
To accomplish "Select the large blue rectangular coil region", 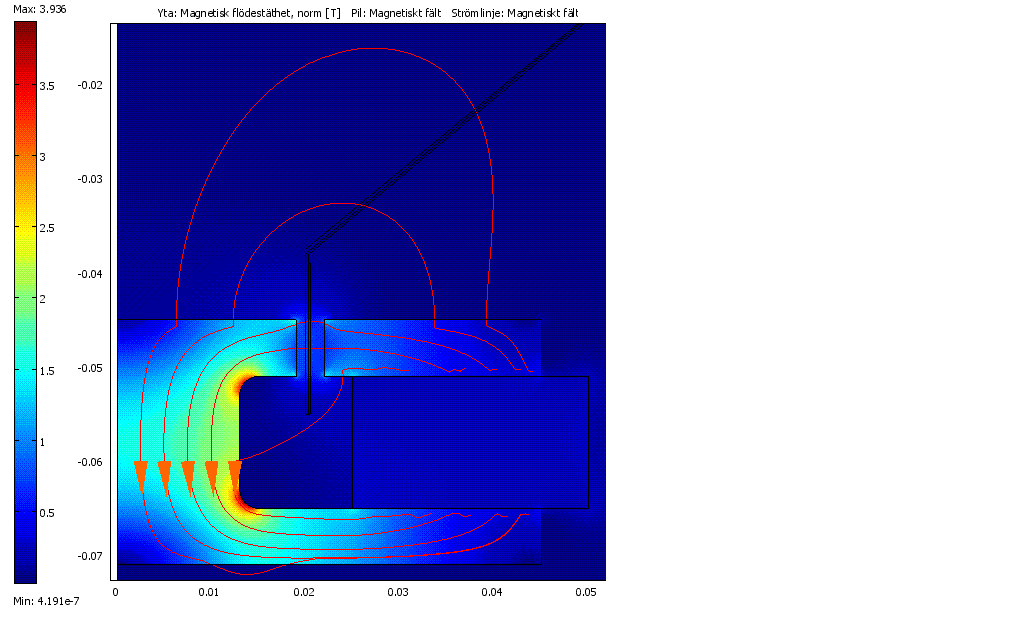I will click(470, 442).
